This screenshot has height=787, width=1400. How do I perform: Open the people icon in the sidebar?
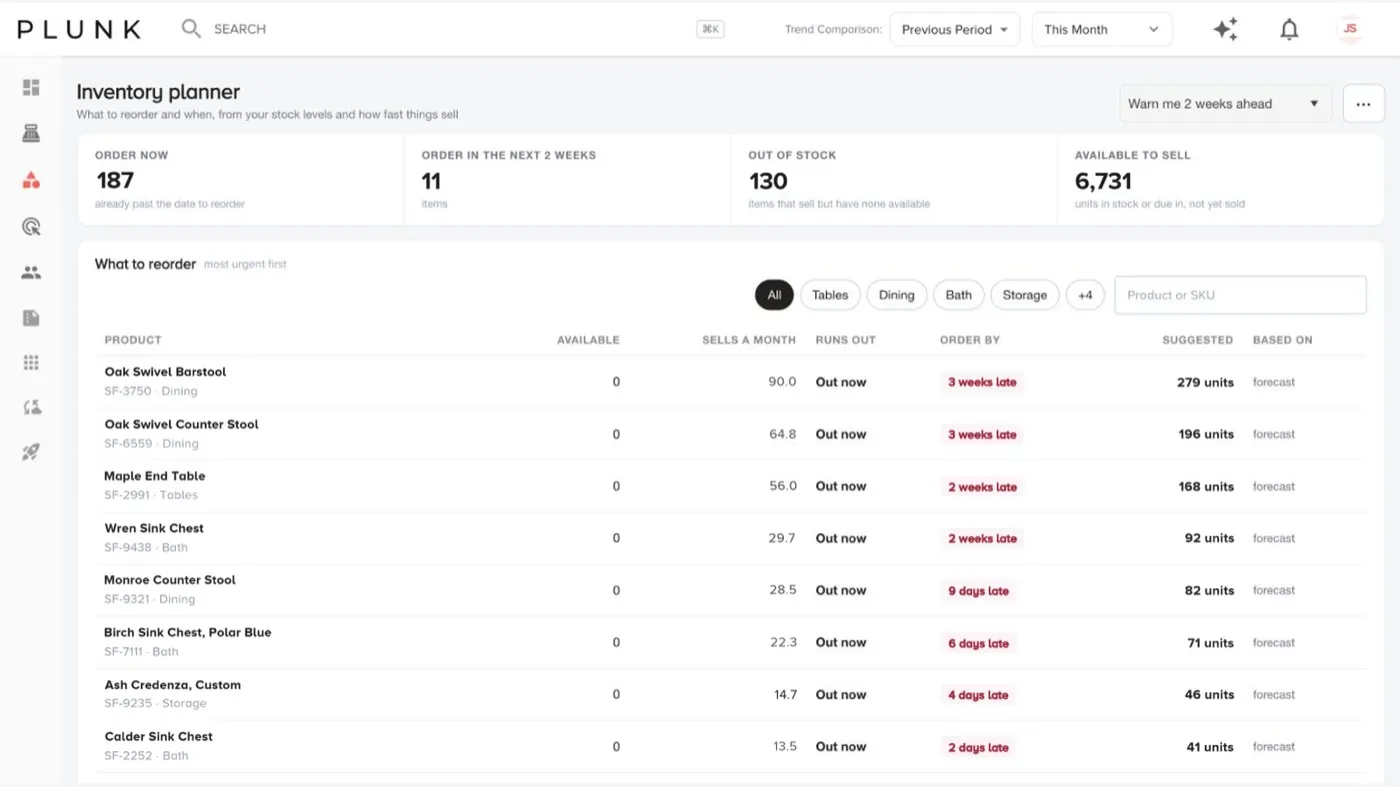(x=31, y=272)
